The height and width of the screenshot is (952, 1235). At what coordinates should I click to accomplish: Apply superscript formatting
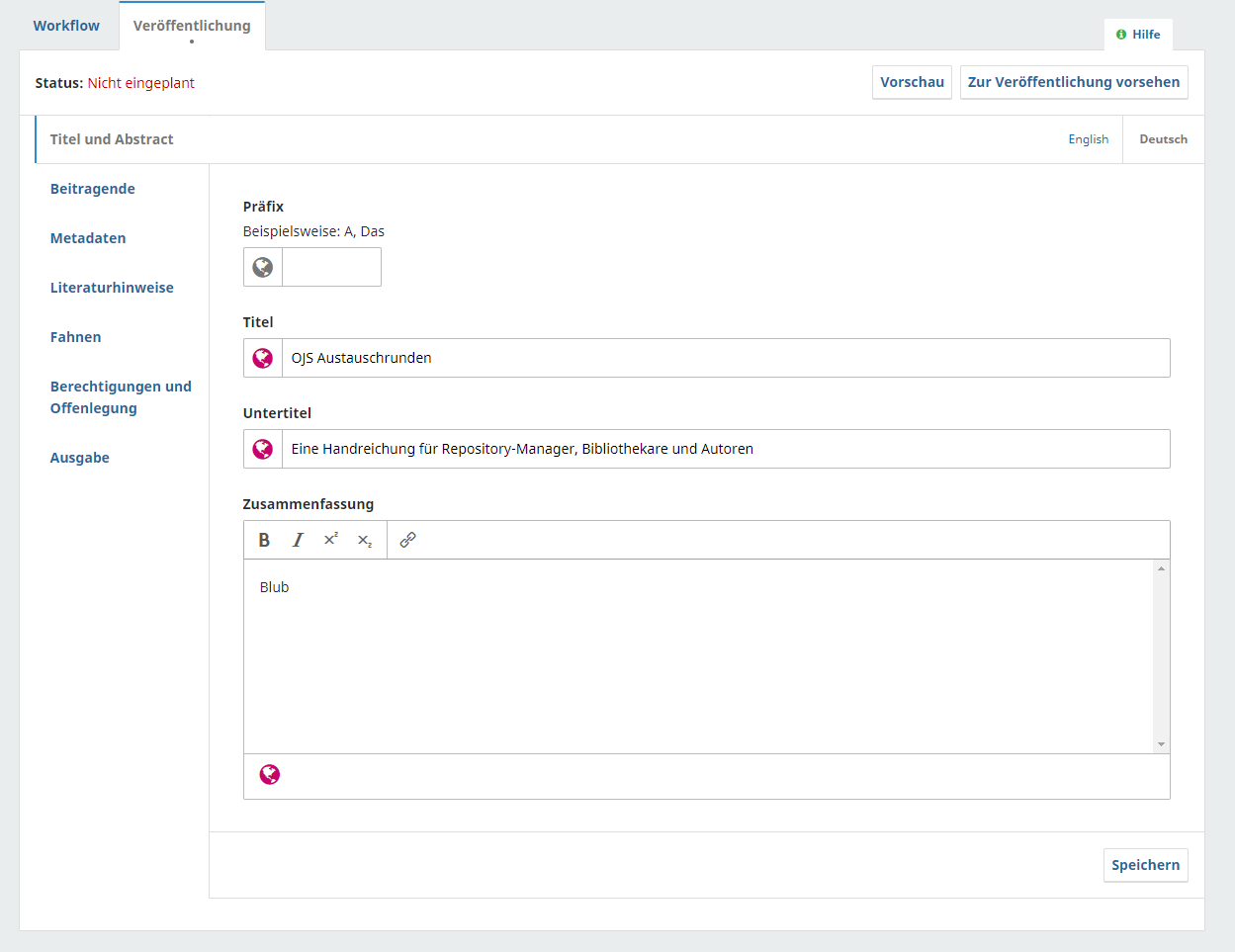coord(331,540)
